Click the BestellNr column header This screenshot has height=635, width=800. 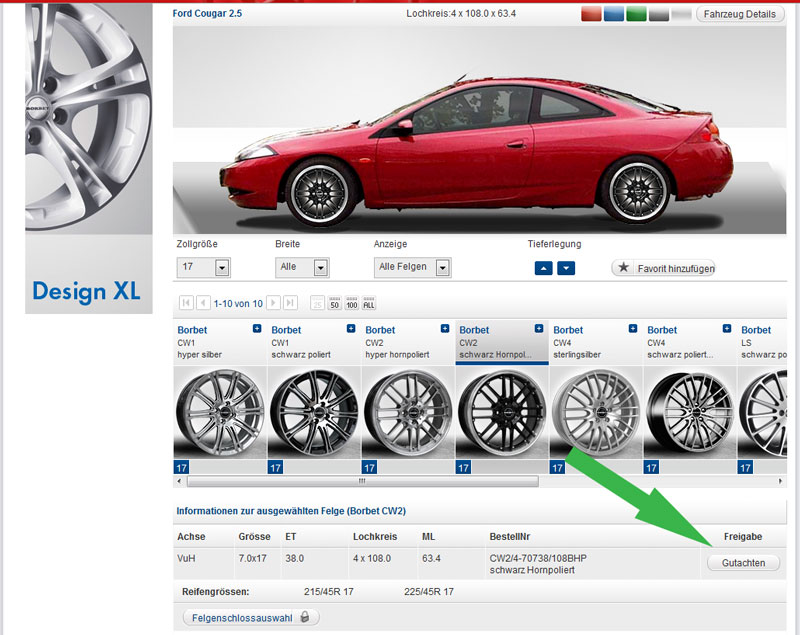510,537
